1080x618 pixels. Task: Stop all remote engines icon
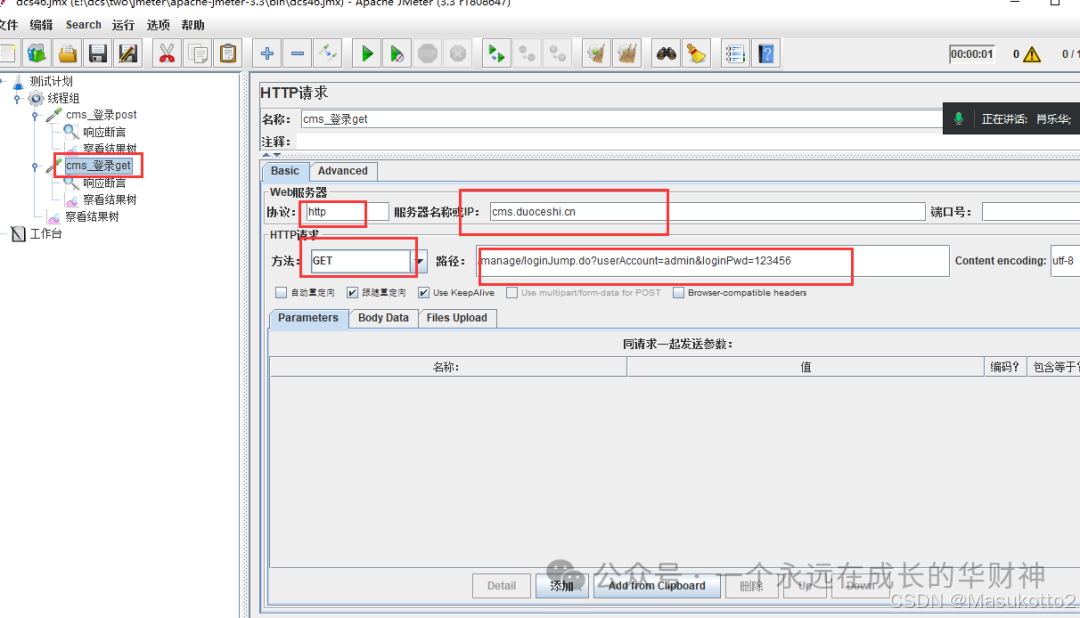pyautogui.click(x=527, y=53)
